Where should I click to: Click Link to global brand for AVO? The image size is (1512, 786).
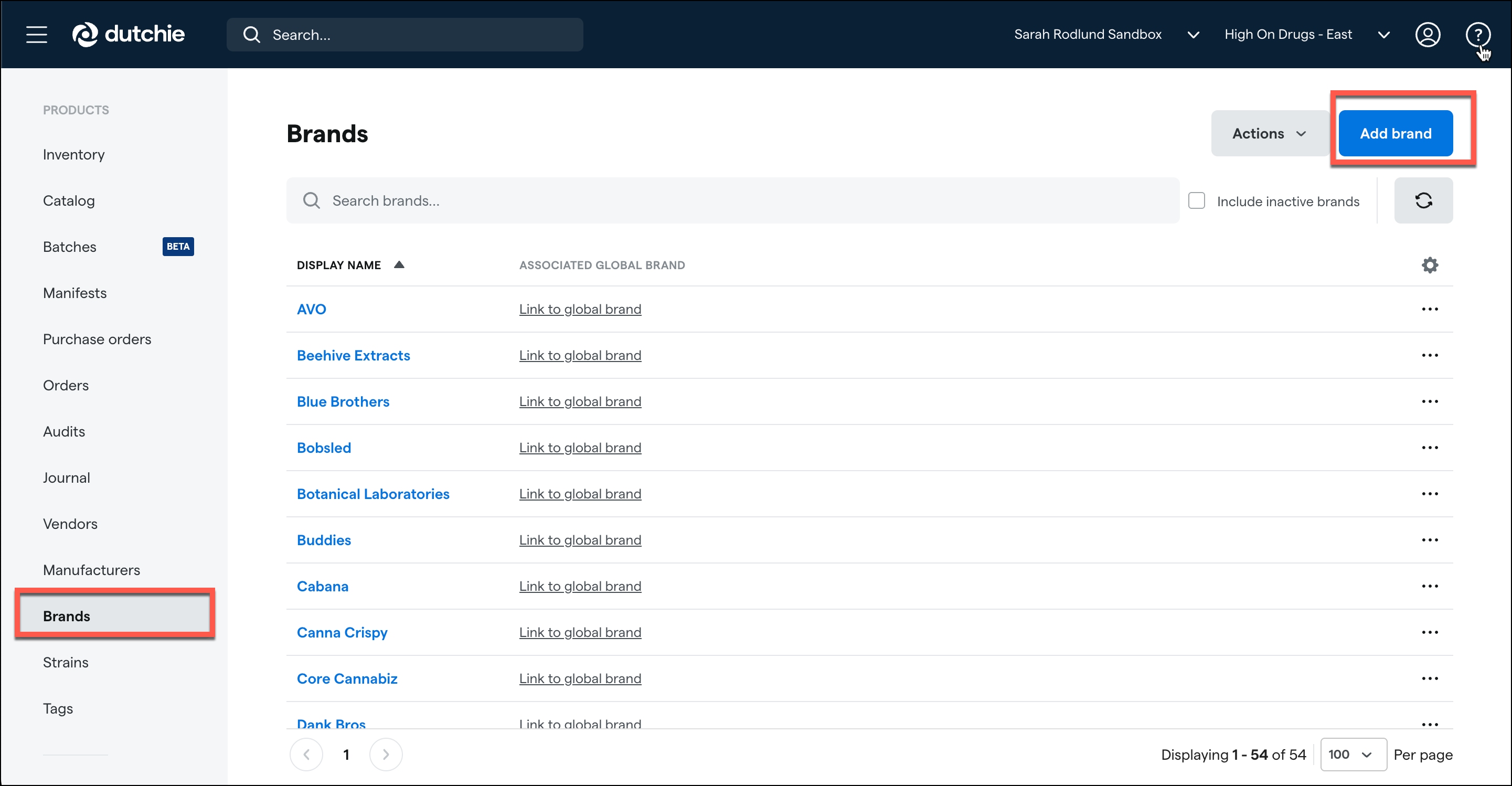click(x=580, y=310)
